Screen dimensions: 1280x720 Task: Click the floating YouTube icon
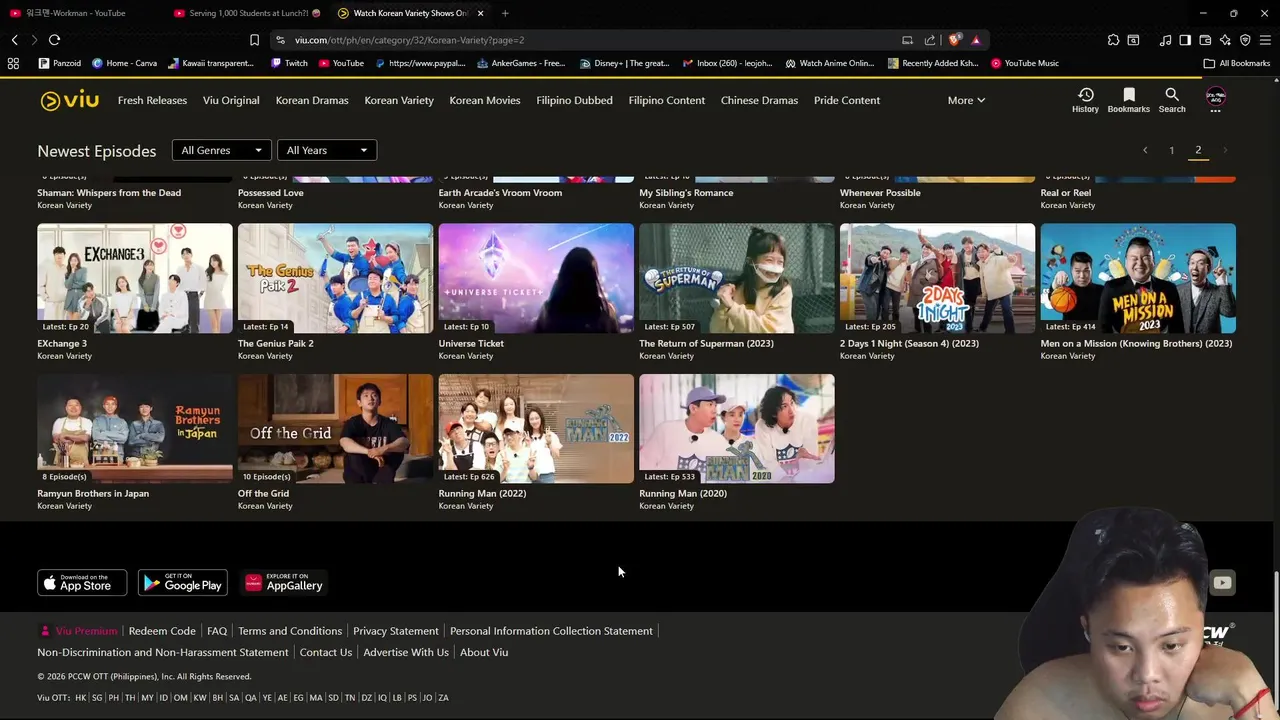click(1222, 583)
